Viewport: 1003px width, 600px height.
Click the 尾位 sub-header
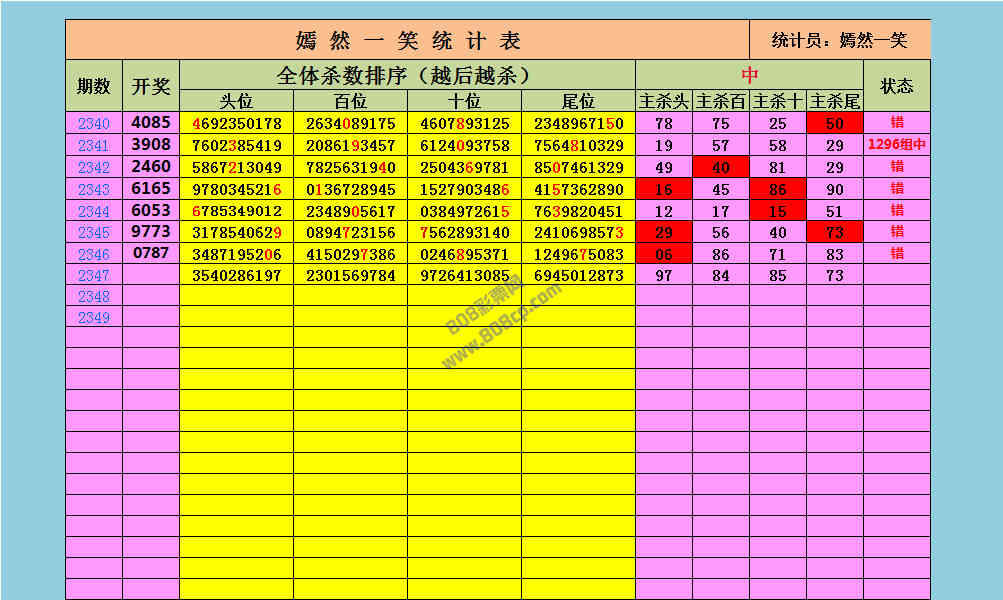click(578, 101)
